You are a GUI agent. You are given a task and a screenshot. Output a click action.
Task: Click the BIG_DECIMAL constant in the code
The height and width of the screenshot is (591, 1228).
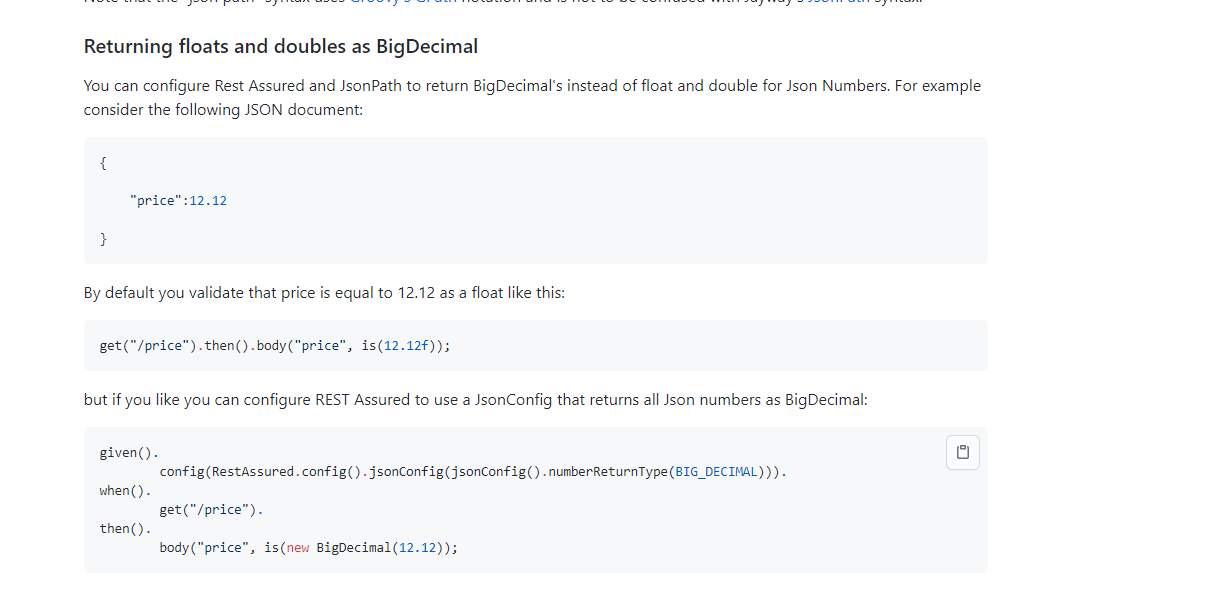(x=717, y=471)
